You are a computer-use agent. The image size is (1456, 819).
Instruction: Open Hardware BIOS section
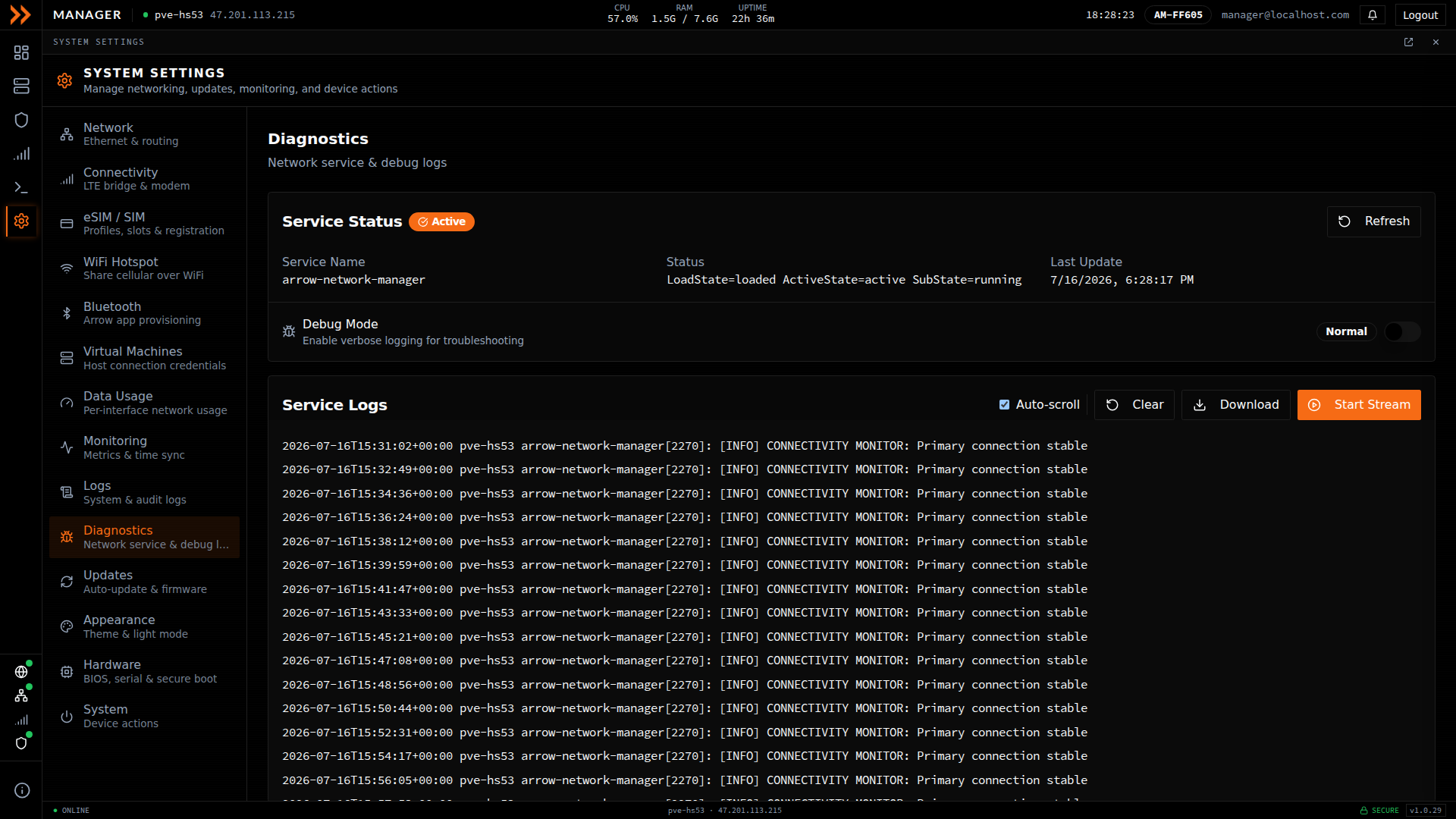coord(144,671)
